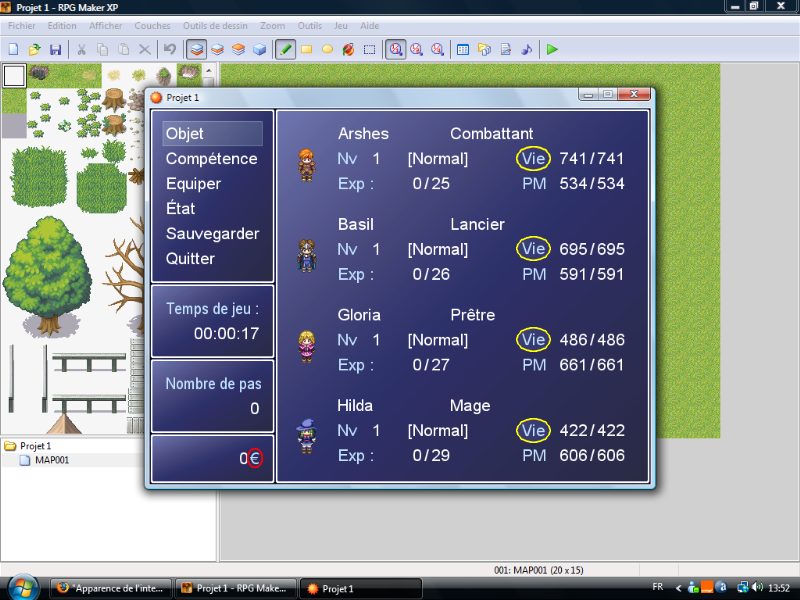The width and height of the screenshot is (800, 600).
Task: Pick the blank white tile in tileset
Action: 14,76
